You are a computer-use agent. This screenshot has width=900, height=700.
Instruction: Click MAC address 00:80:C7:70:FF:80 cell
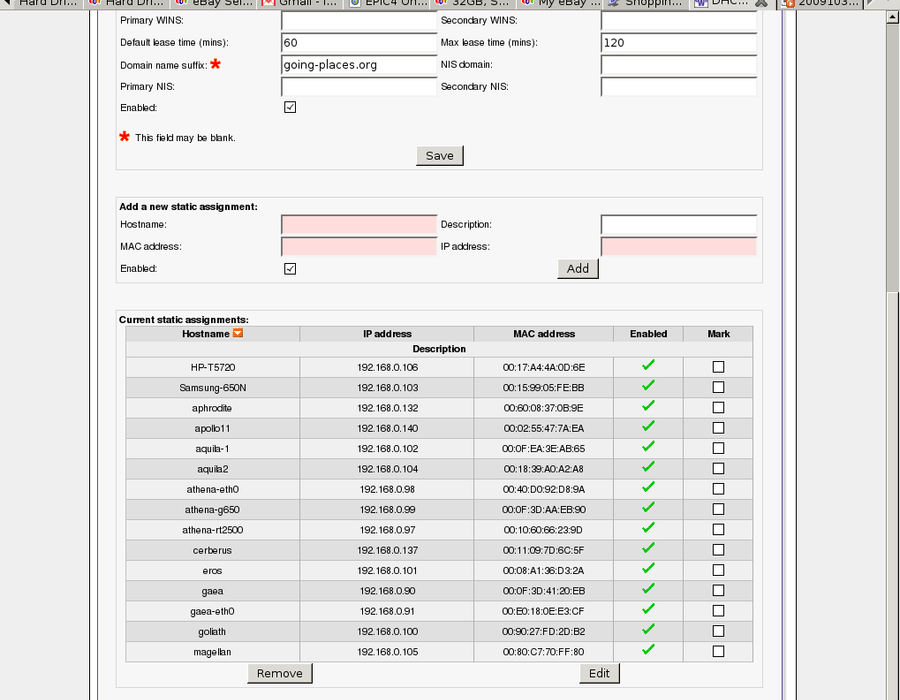click(544, 652)
